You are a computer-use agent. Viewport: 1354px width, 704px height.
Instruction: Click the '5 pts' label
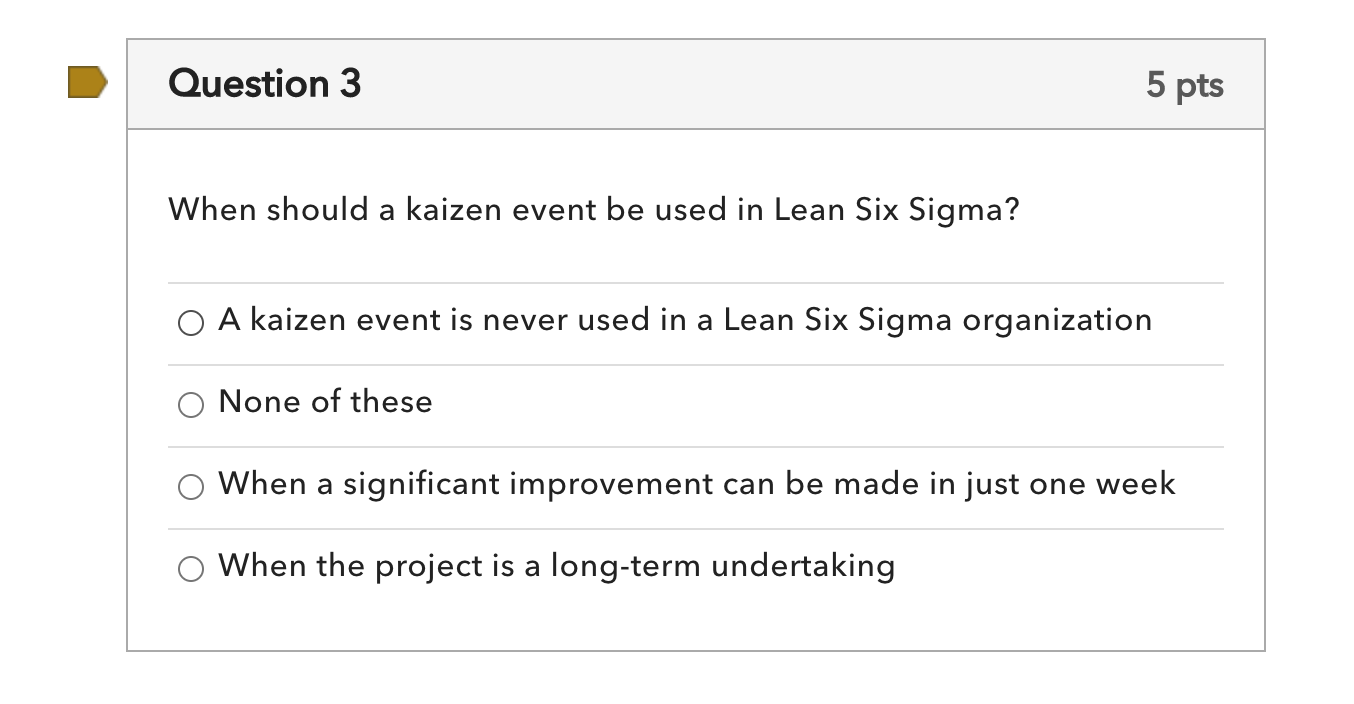tap(1186, 86)
